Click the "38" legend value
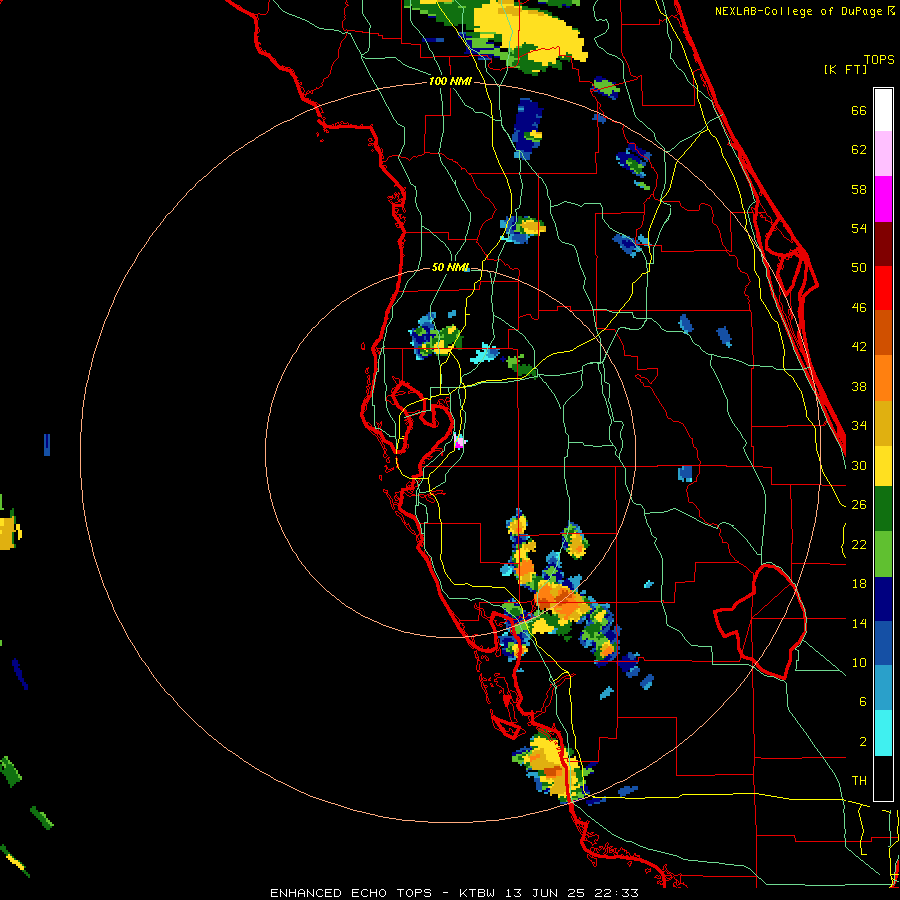 point(859,386)
